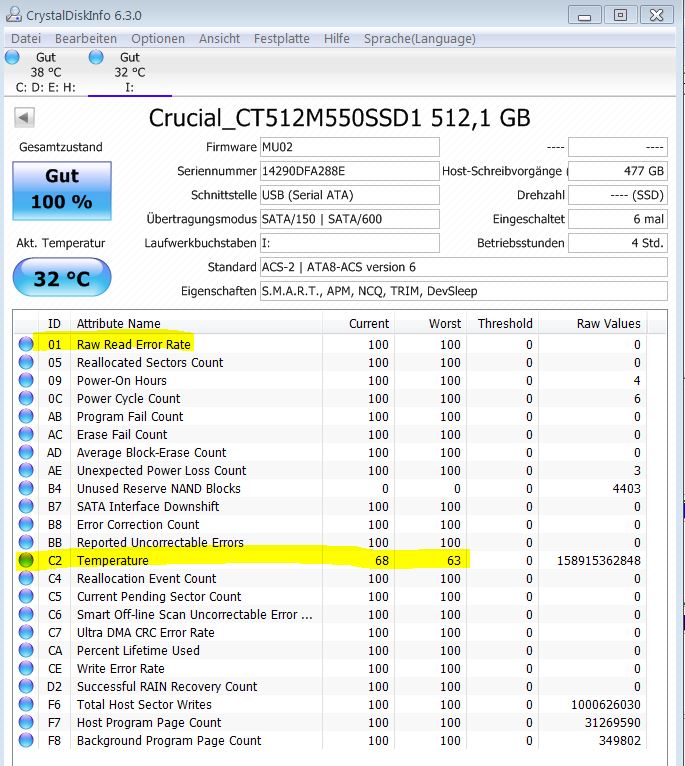Viewport: 685px width, 766px height.
Task: Click status orb for Background Program Page Count
Action: (x=26, y=741)
